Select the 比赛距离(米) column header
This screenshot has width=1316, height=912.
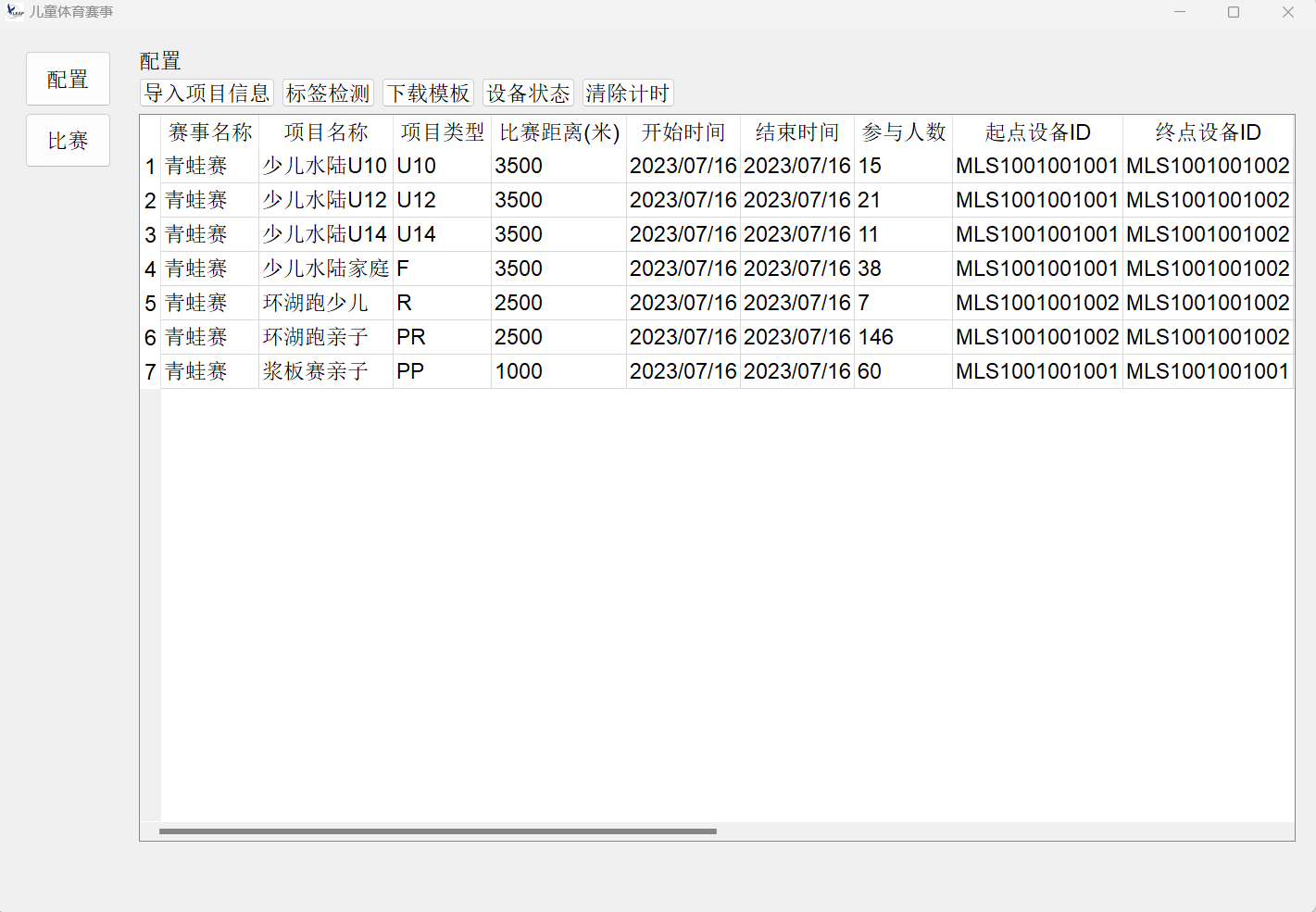[559, 132]
